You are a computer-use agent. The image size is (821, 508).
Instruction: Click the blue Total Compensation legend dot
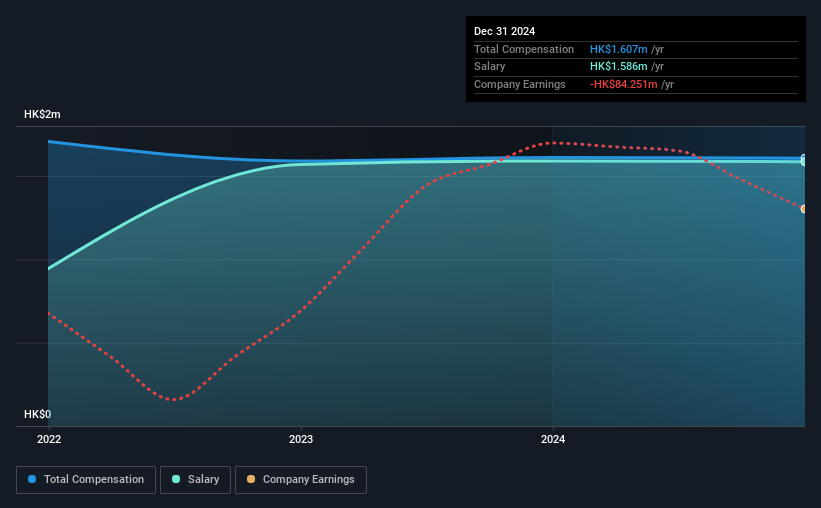coord(32,479)
